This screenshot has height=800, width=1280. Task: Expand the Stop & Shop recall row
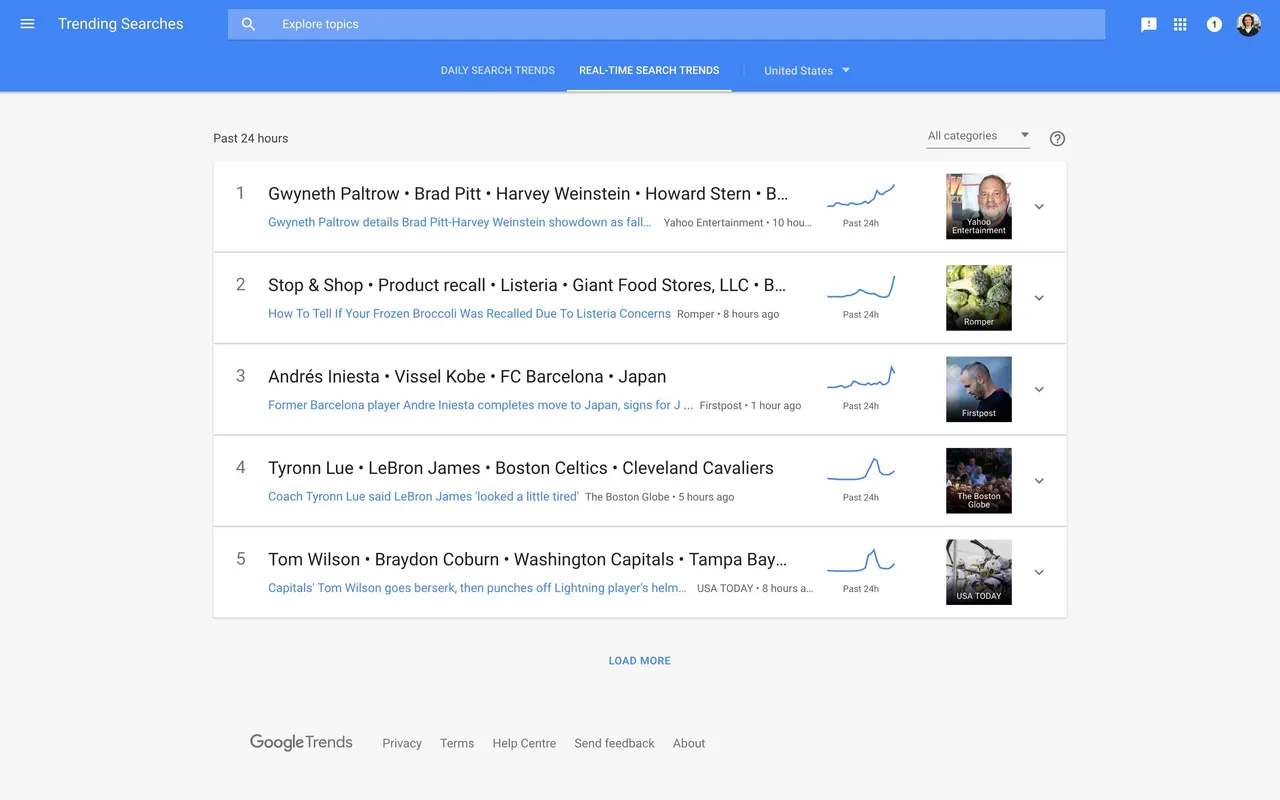(1039, 298)
